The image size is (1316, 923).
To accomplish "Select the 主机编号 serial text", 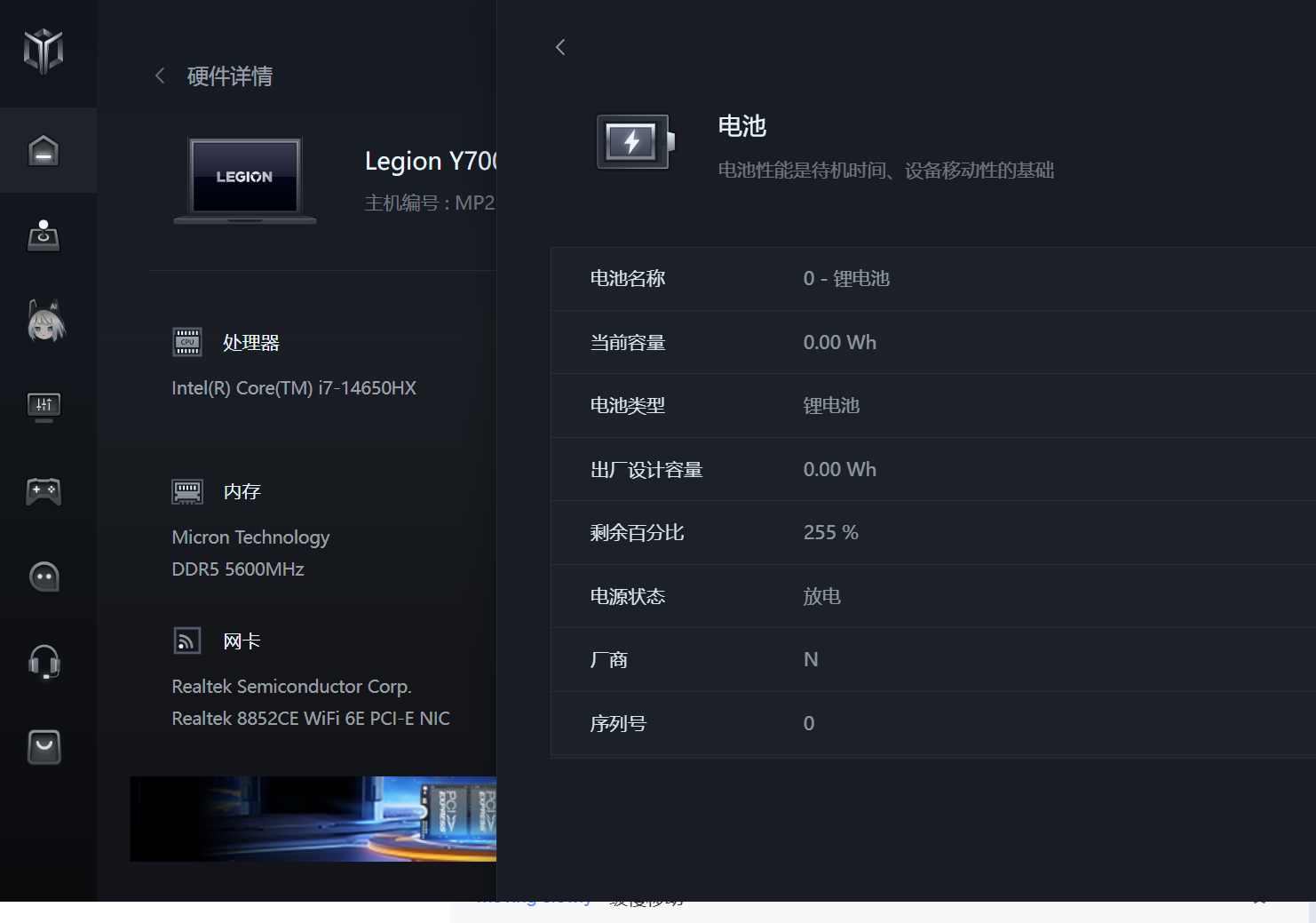I will 430,203.
